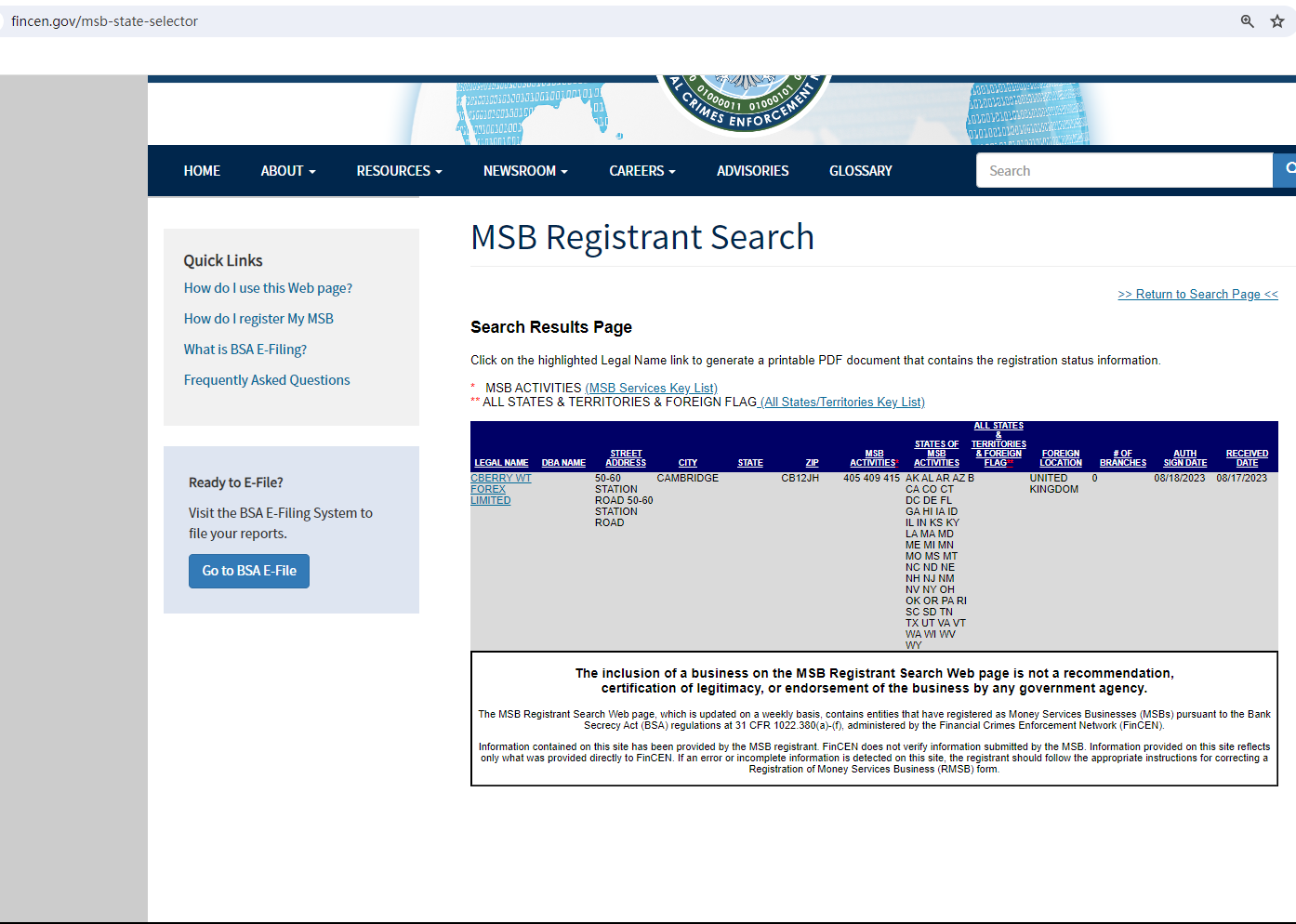Sort by DBA NAME column header
Viewport: 1296px width, 924px height.
(x=563, y=463)
